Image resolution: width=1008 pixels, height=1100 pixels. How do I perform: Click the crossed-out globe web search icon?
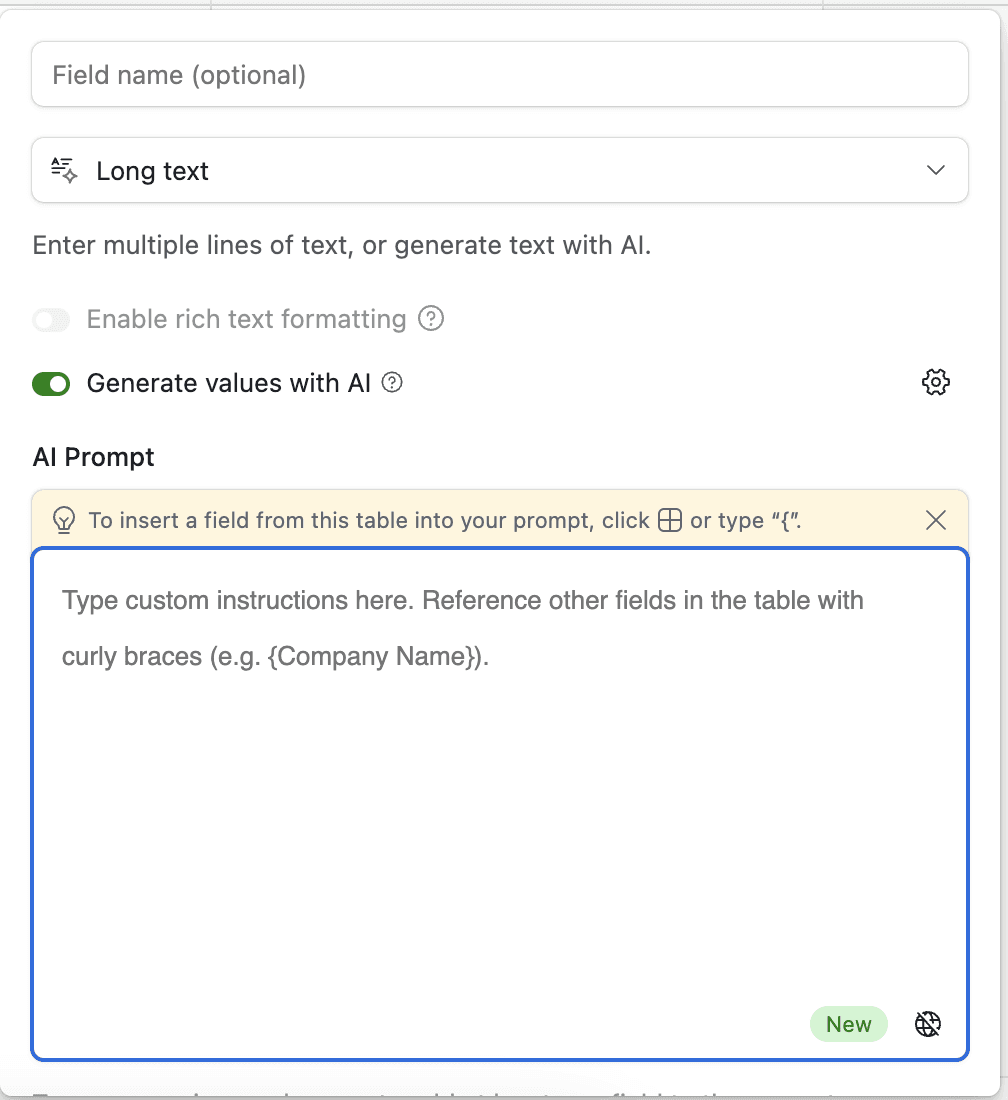point(927,1024)
